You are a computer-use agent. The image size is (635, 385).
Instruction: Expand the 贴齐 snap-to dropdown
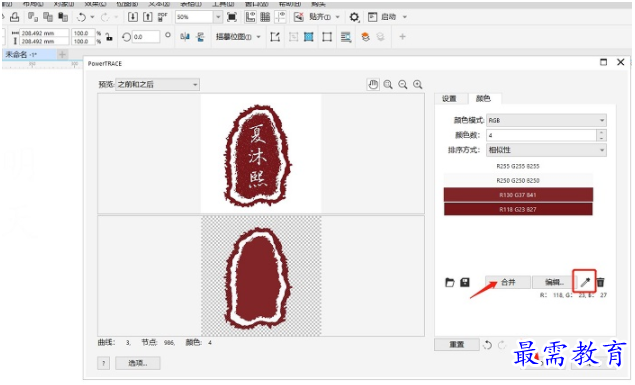coord(337,17)
